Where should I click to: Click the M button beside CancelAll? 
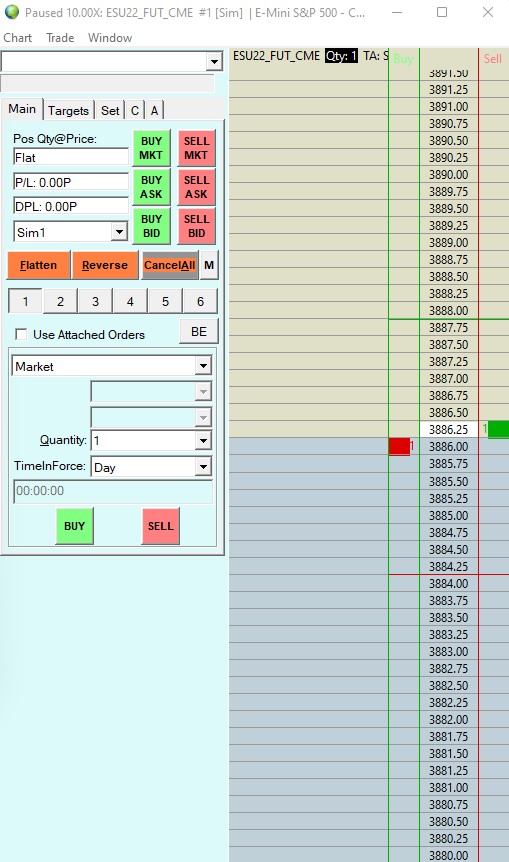pyautogui.click(x=209, y=265)
